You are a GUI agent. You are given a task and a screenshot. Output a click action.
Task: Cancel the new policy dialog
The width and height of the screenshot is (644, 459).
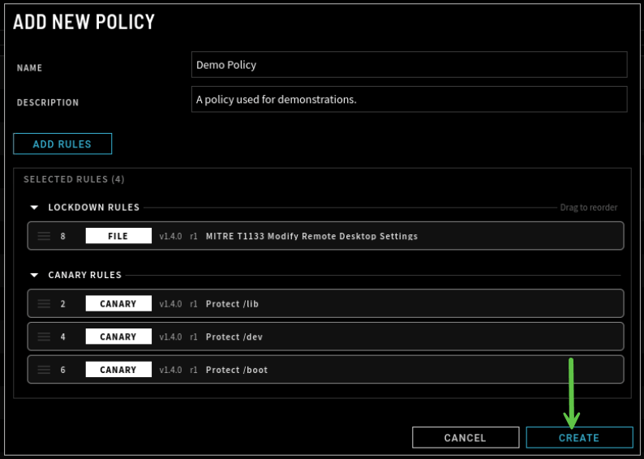pos(465,438)
